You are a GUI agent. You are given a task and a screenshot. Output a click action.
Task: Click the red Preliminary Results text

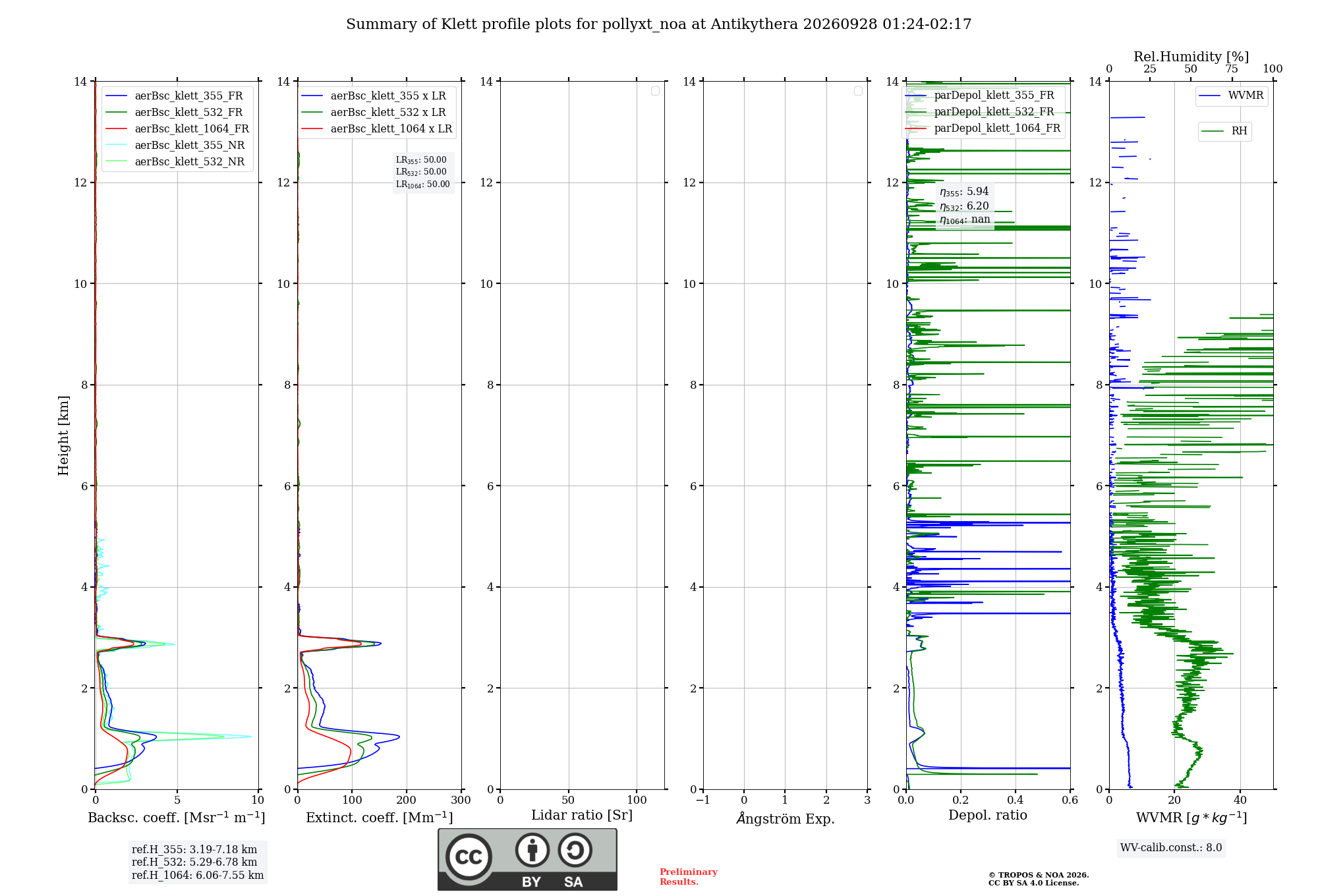689,877
